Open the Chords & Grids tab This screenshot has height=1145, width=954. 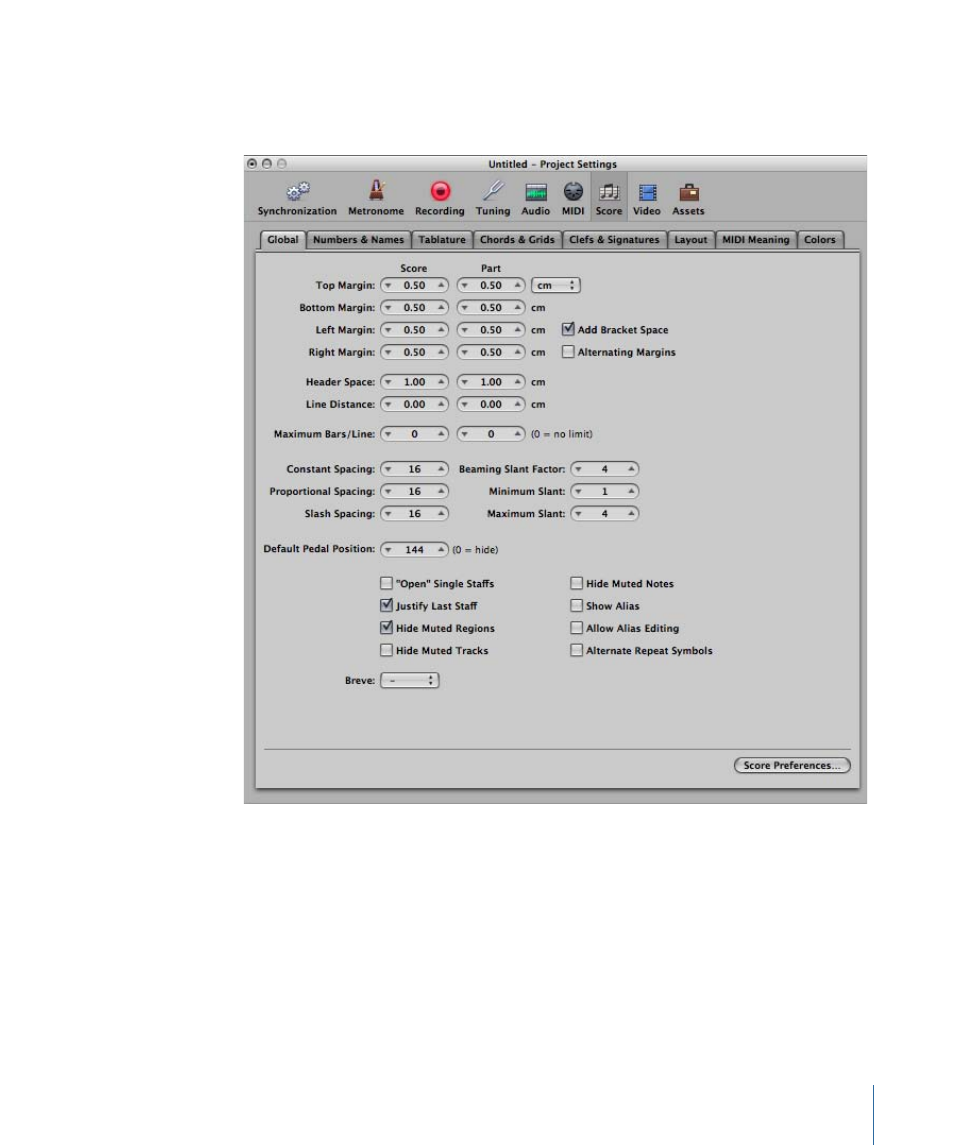click(x=517, y=240)
